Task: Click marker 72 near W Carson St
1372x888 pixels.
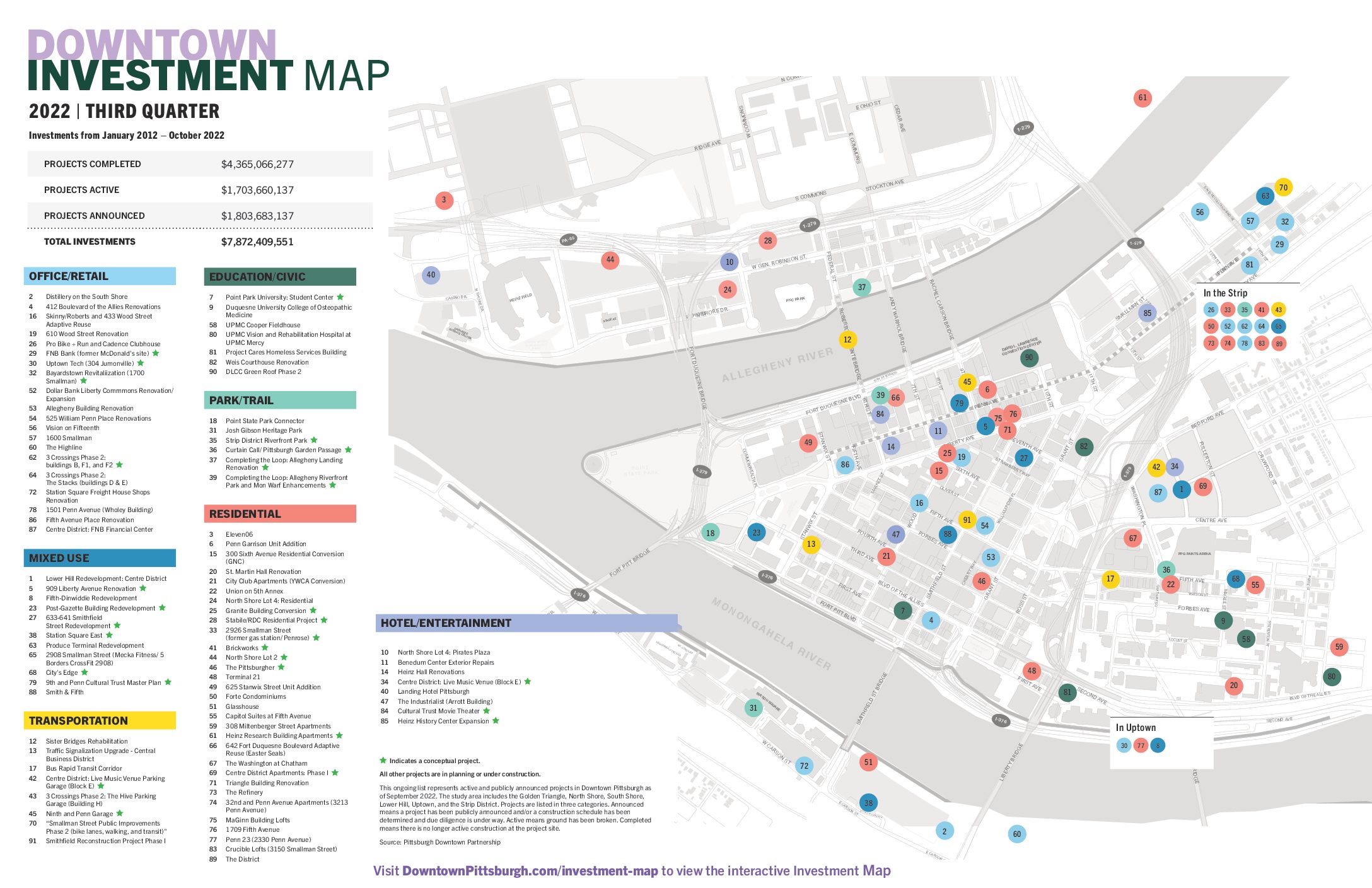Action: point(804,766)
